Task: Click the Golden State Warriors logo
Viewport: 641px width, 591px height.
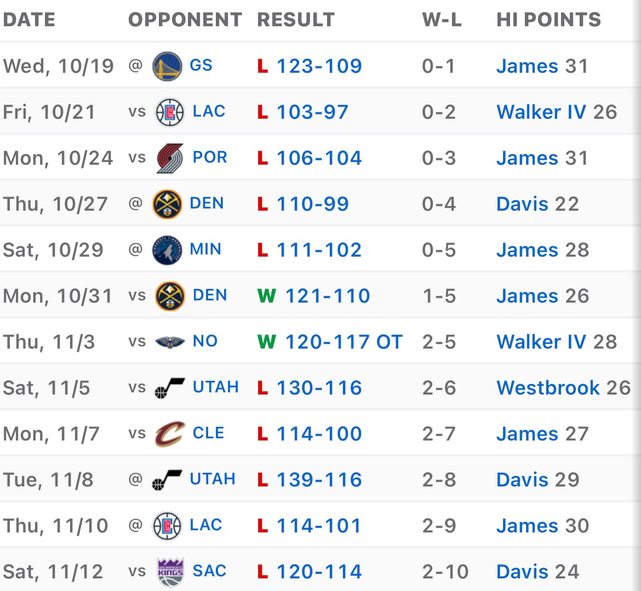Action: click(167, 66)
